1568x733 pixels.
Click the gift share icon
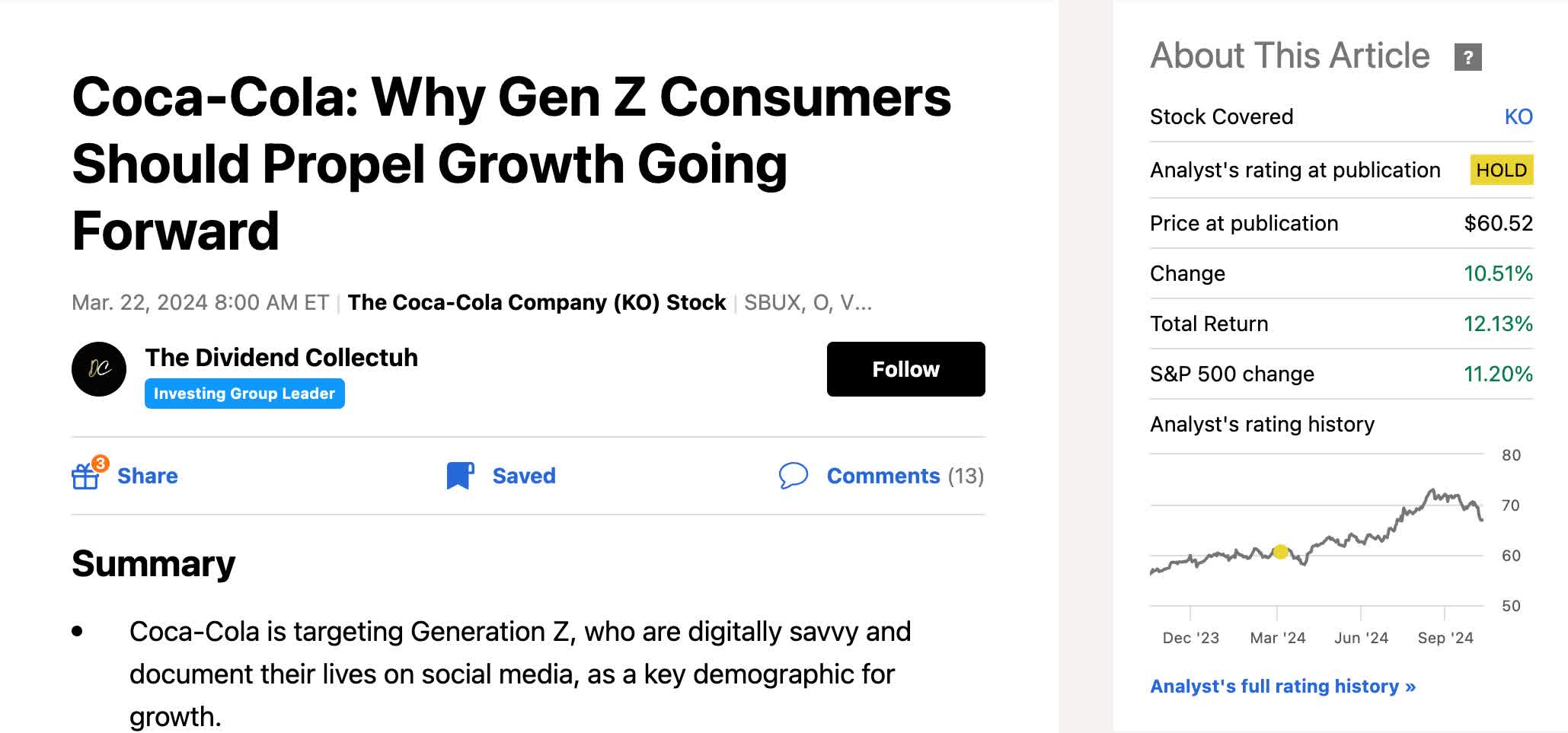point(85,477)
